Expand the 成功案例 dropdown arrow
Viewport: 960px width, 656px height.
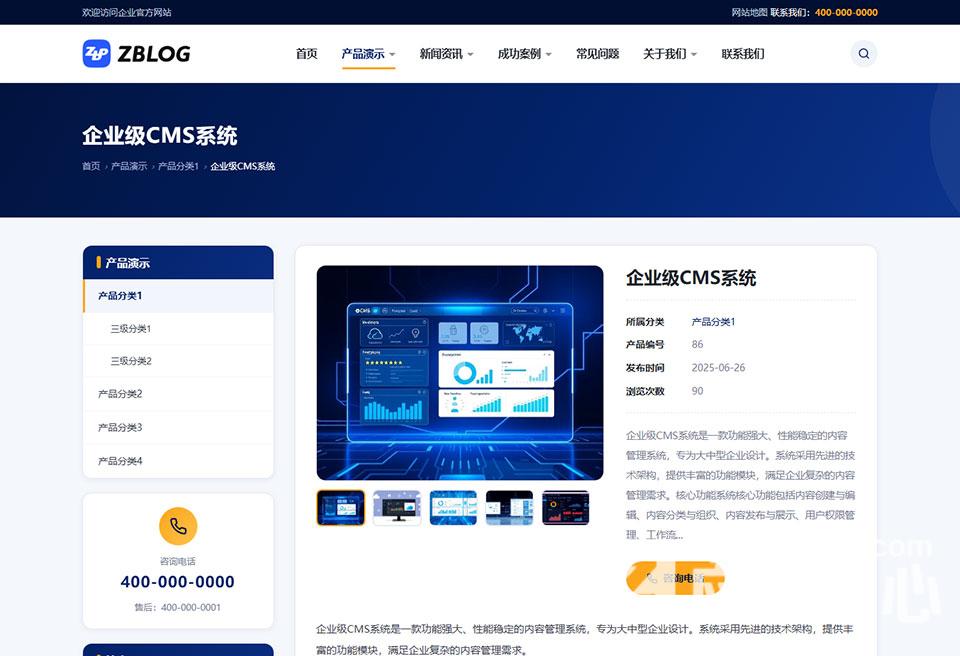pyautogui.click(x=549, y=55)
